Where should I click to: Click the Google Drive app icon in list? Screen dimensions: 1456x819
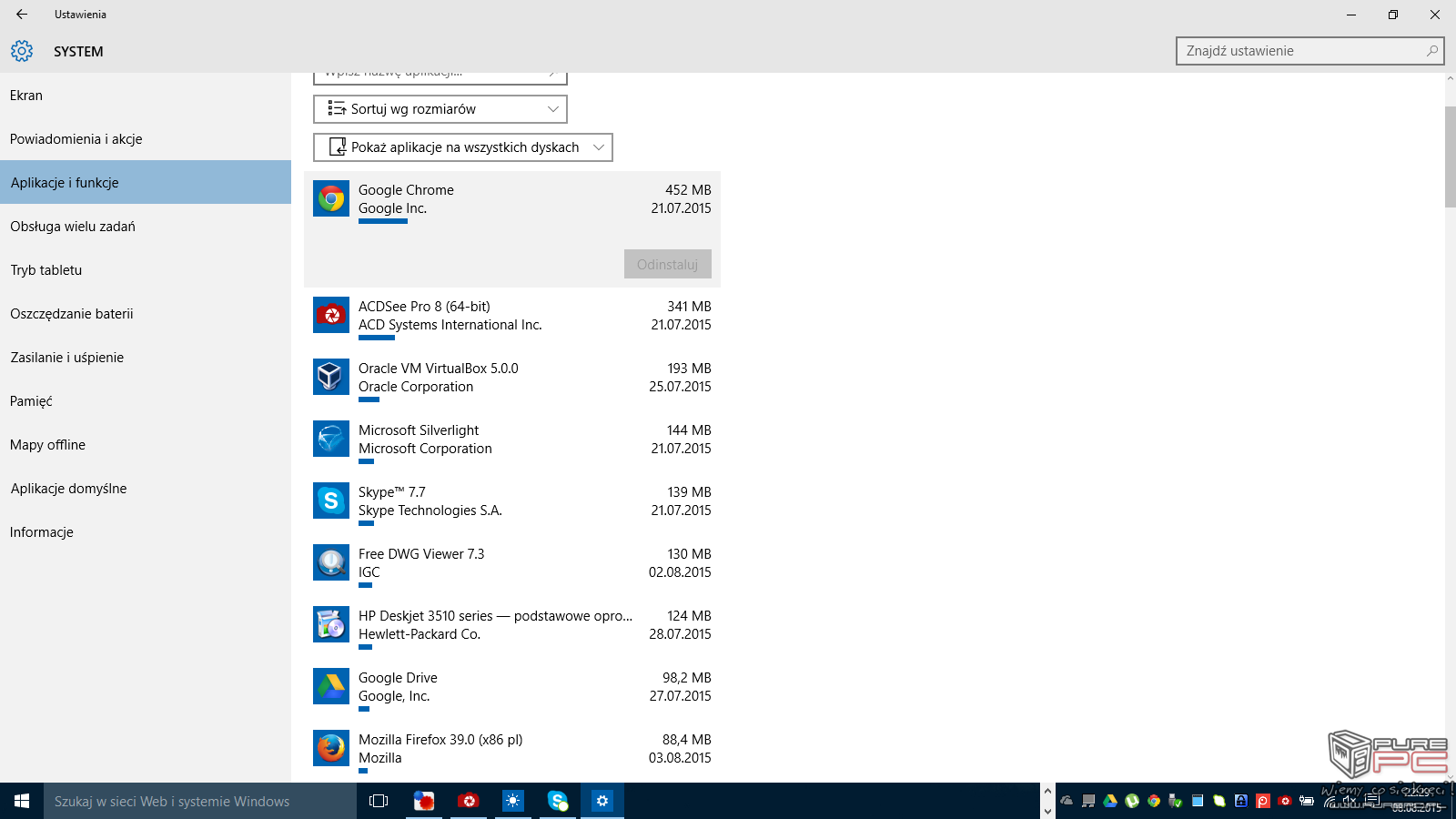click(x=331, y=686)
